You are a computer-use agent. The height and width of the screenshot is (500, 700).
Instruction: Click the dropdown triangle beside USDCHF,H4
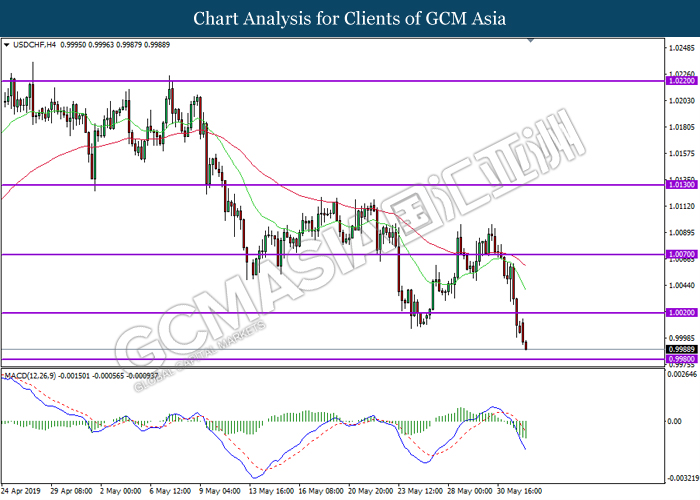pos(6,45)
